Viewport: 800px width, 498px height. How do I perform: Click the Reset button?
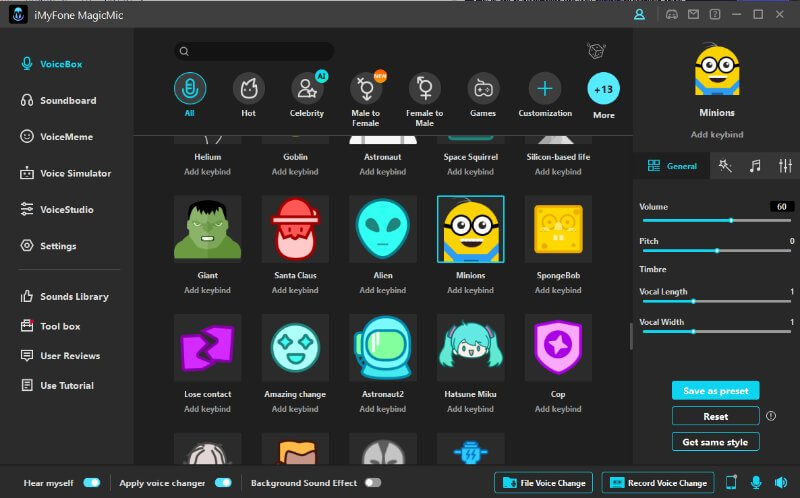point(715,416)
